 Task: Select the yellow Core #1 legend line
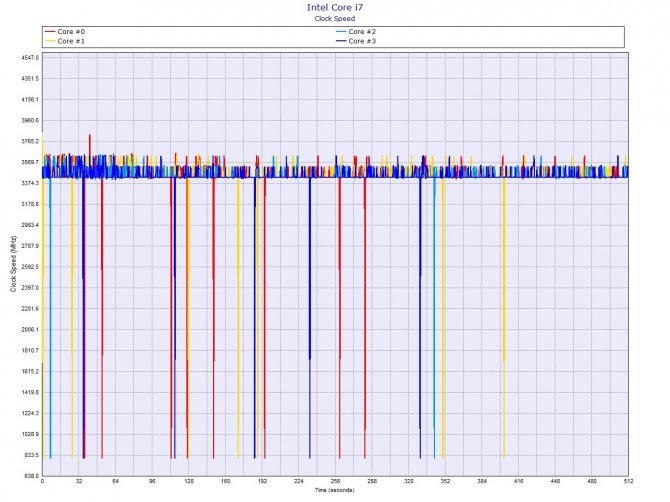[50, 41]
